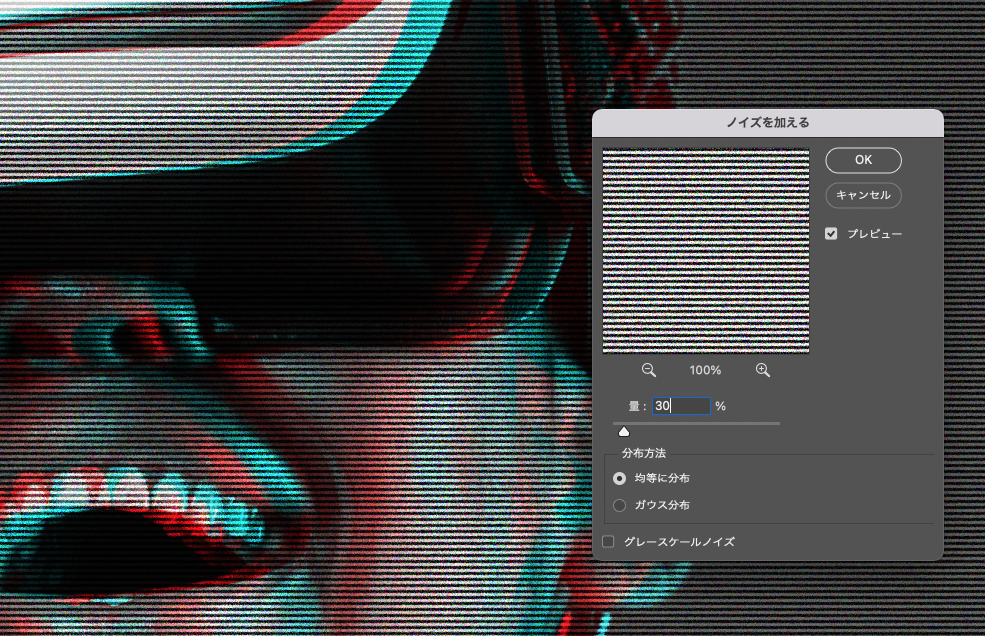Click the noise preview thumbnail

pos(705,250)
